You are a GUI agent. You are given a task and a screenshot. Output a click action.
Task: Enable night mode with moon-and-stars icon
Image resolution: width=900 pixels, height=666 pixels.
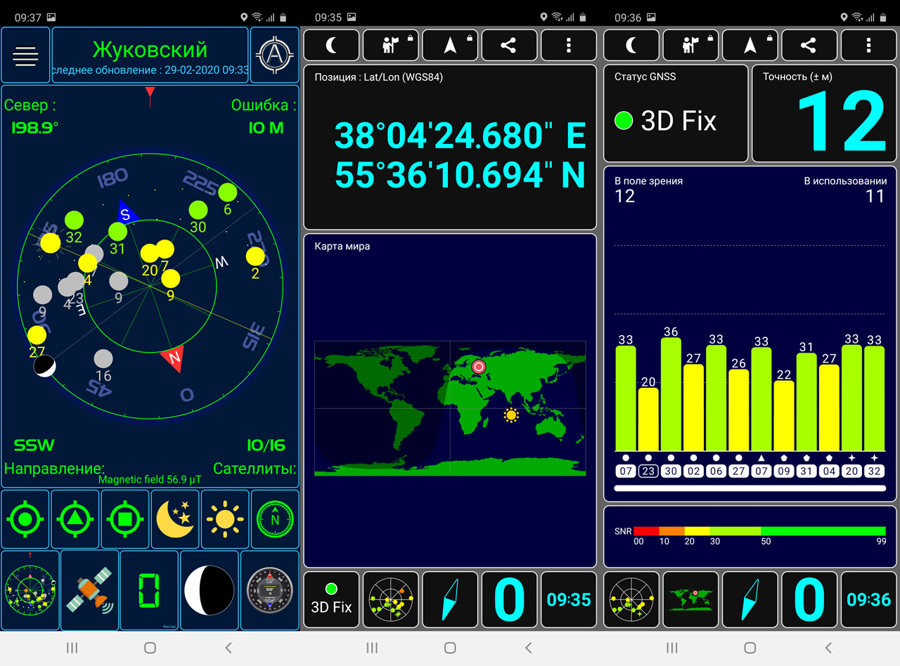pyautogui.click(x=175, y=520)
